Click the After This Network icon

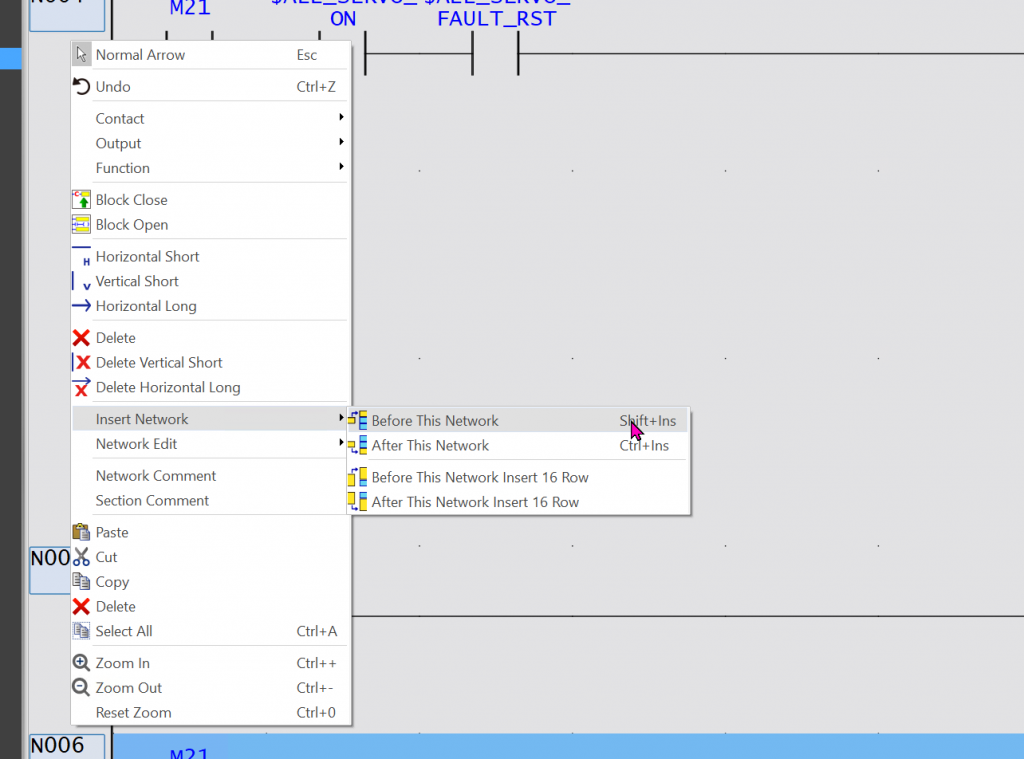pos(357,445)
